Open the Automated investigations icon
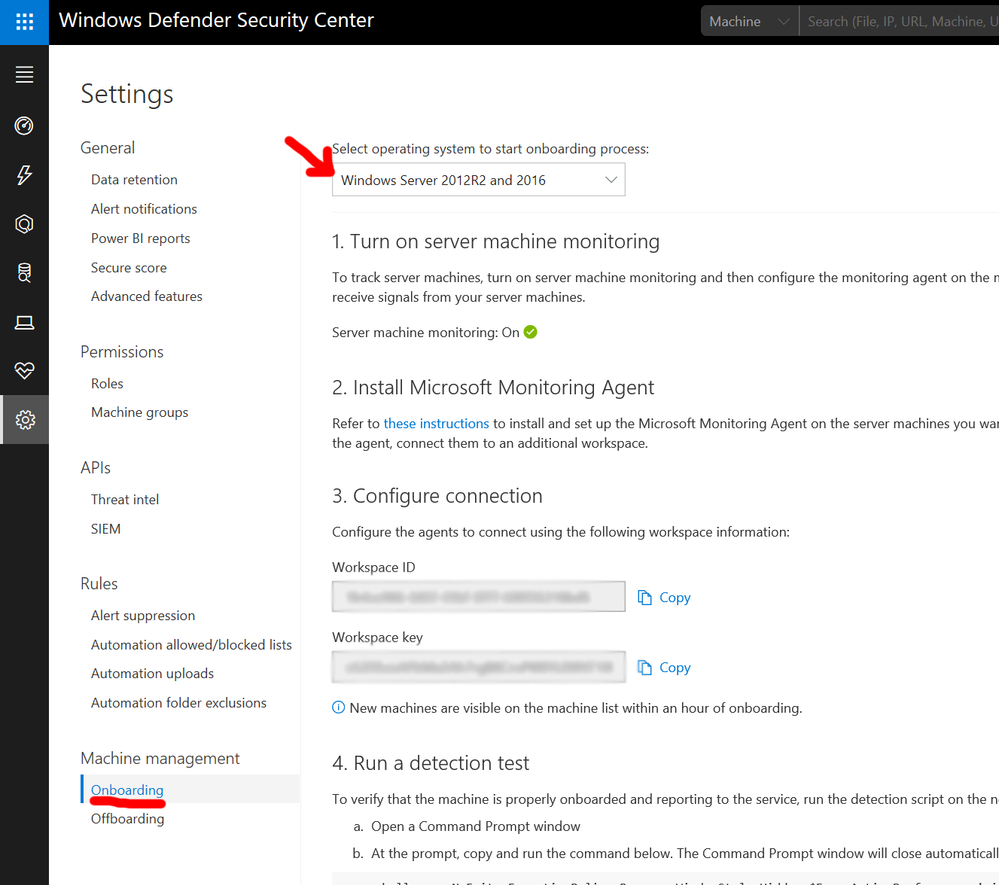 coord(24,224)
